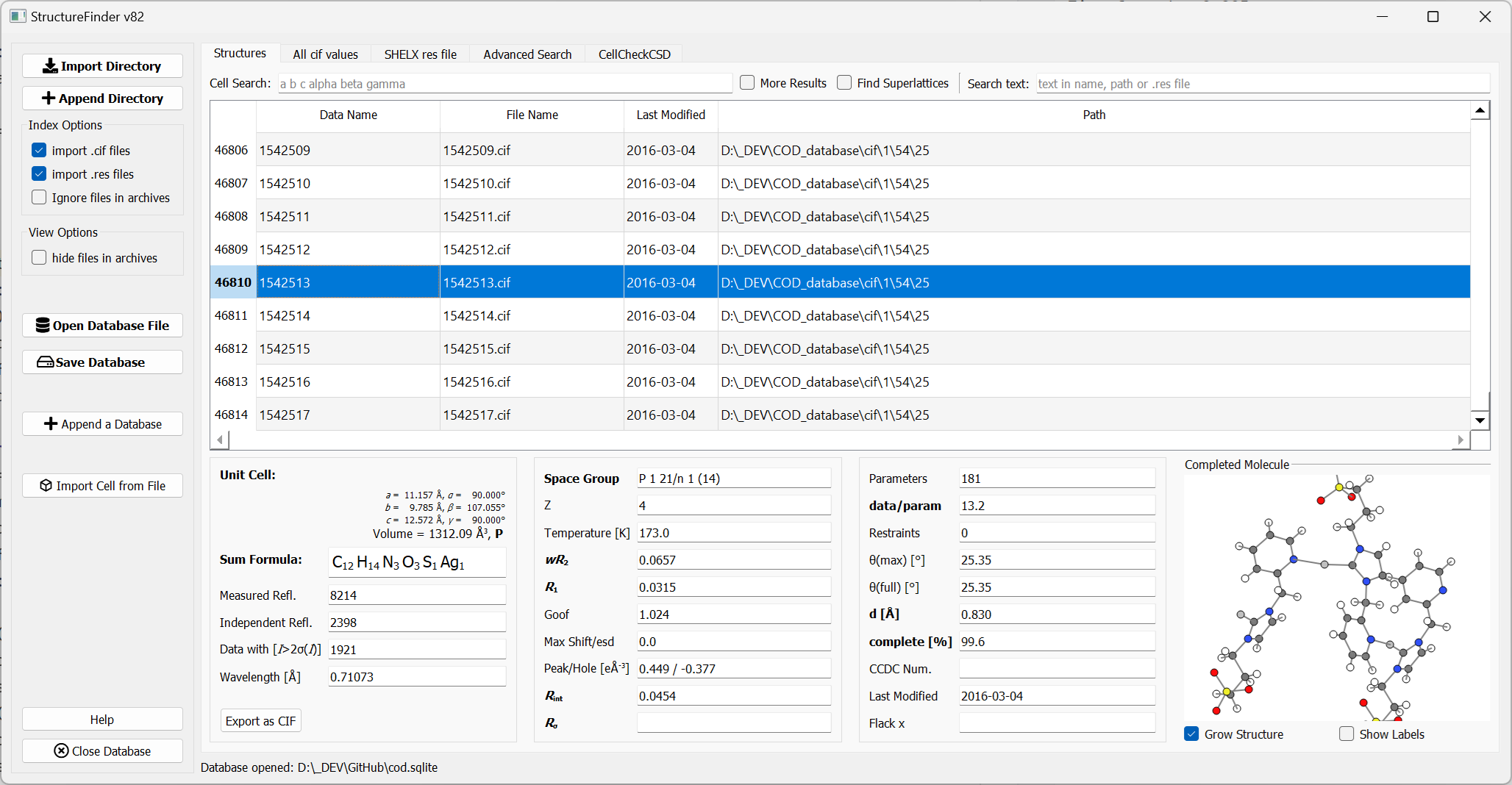Enable Ignore files in archives
The image size is (1512, 785).
click(38, 197)
